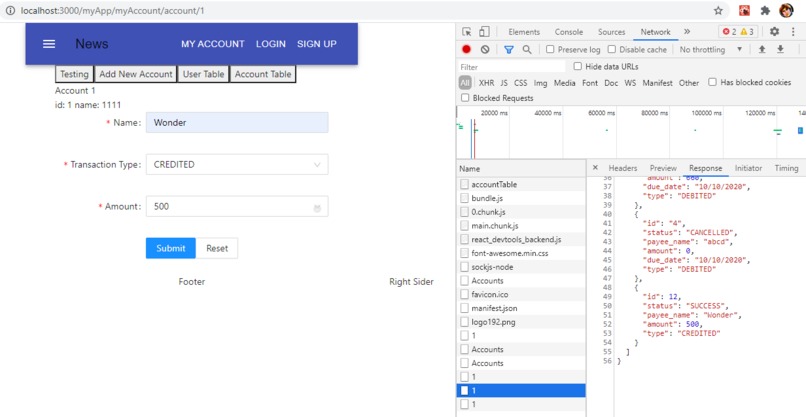Click the Testing button

75,74
